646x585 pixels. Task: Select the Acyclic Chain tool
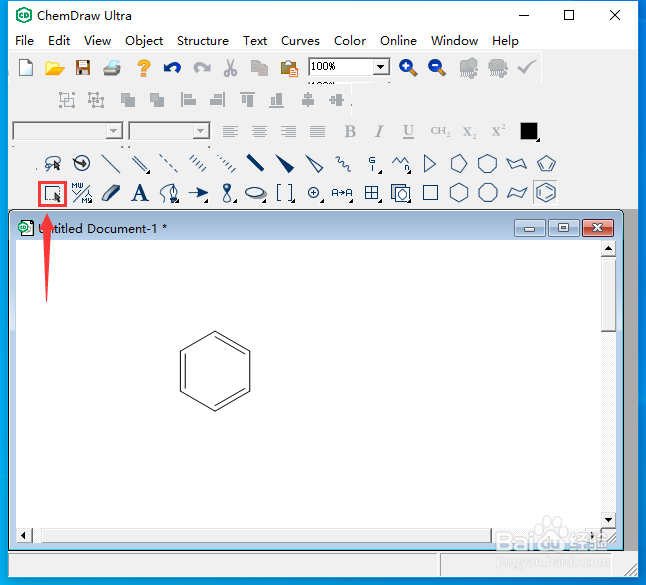(x=401, y=164)
